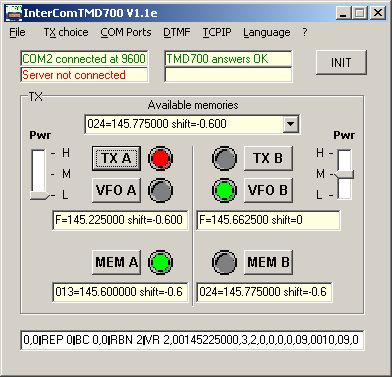The height and width of the screenshot is (377, 392).
Task: Open the DTMF menu
Action: (x=177, y=32)
